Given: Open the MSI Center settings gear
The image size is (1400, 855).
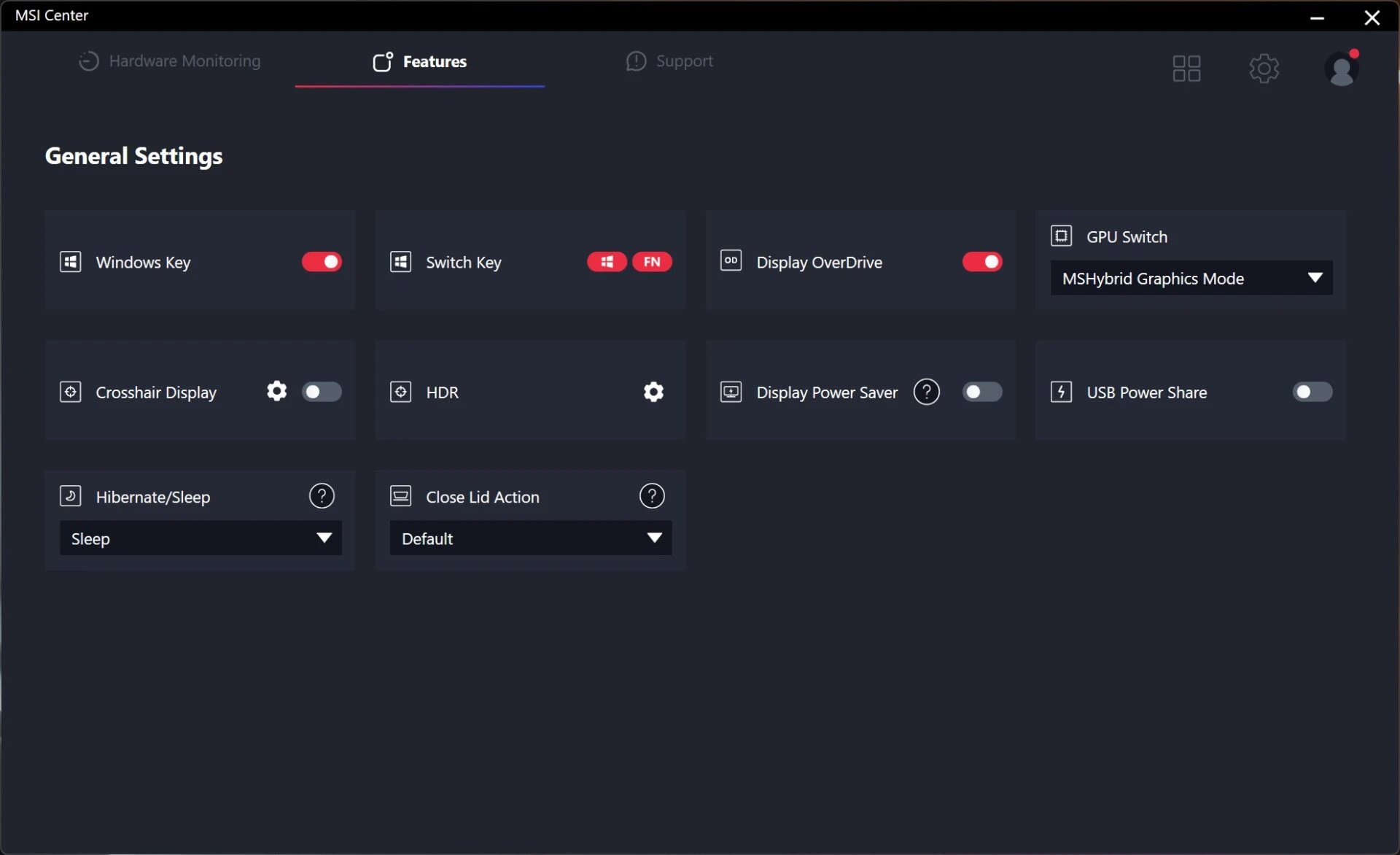Looking at the screenshot, I should point(1264,69).
